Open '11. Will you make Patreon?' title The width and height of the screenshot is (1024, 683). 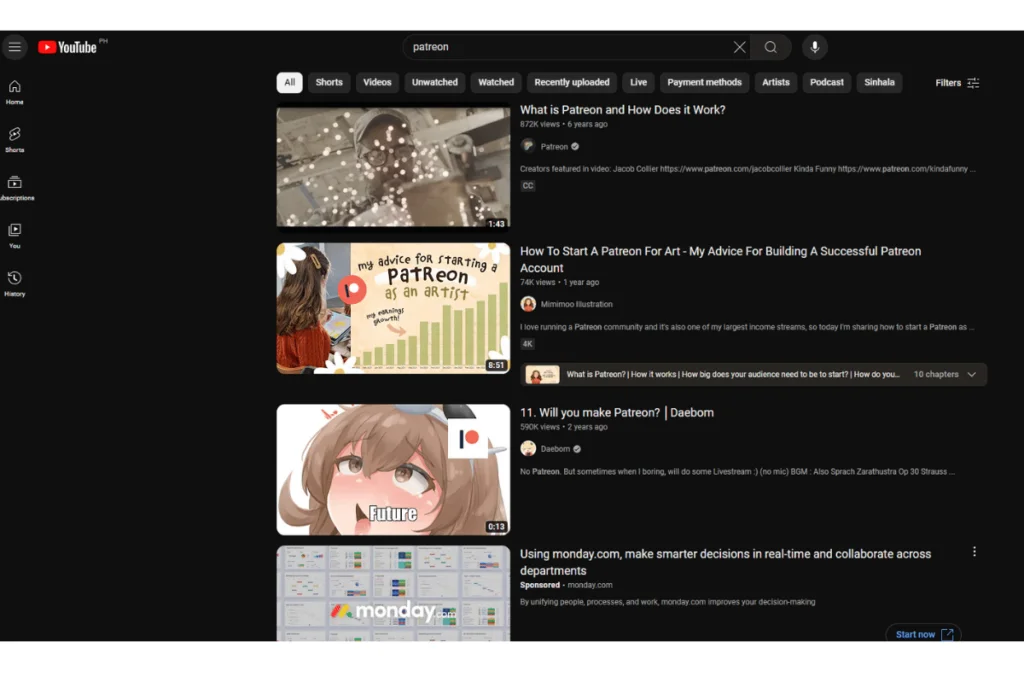click(x=616, y=413)
